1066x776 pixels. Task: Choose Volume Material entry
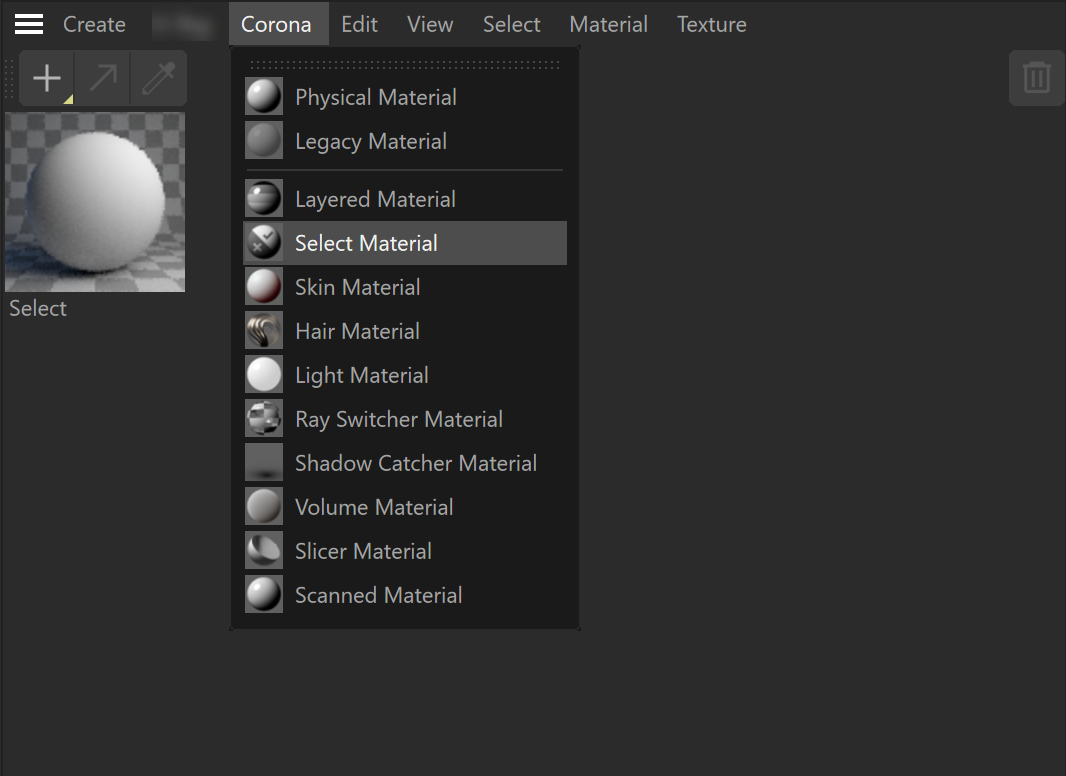click(405, 507)
